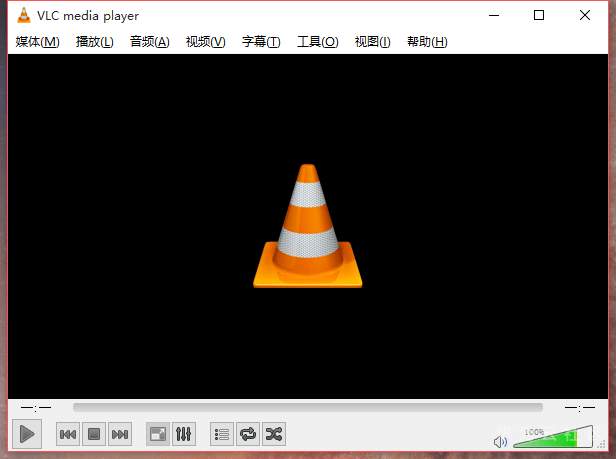Open the 字幕(T) menu
This screenshot has width=616, height=459.
[x=261, y=42]
